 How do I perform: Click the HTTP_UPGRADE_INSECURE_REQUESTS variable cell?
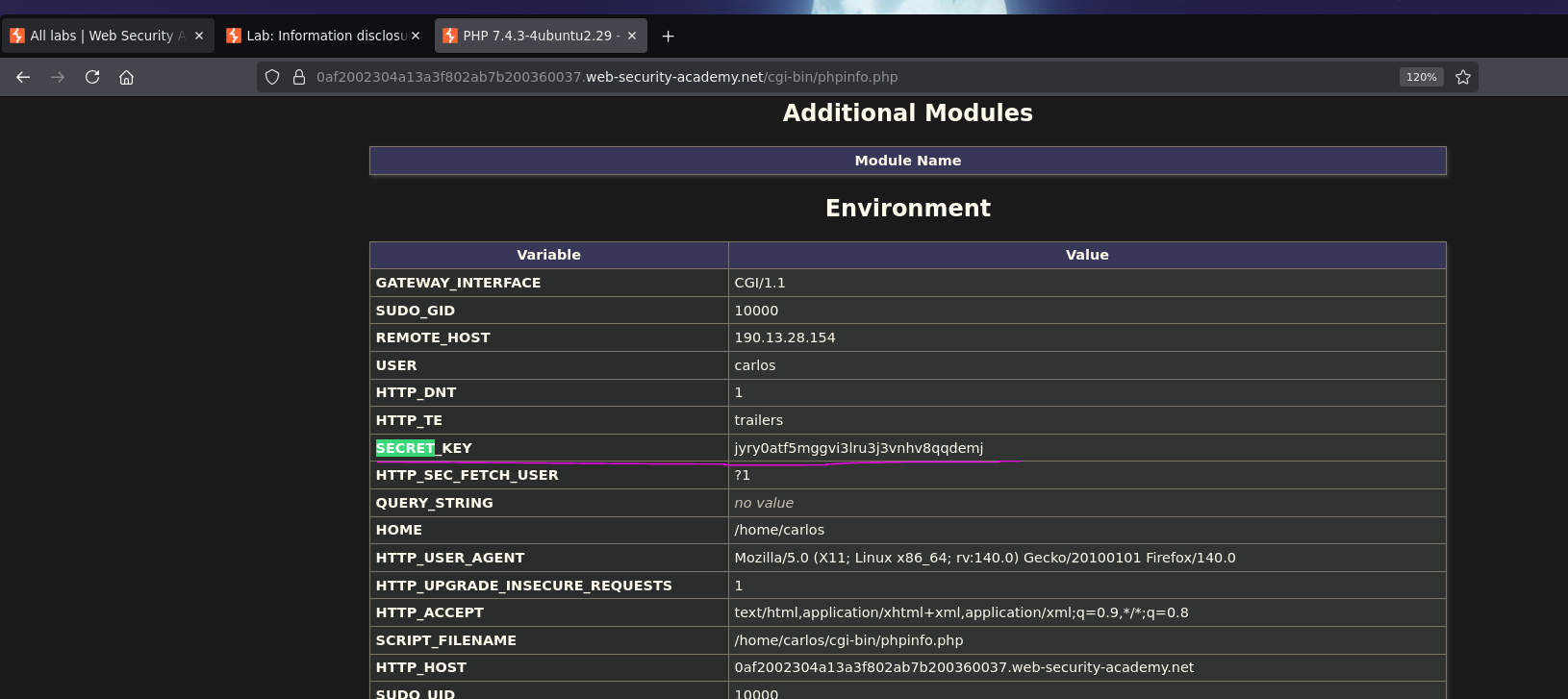pos(548,586)
